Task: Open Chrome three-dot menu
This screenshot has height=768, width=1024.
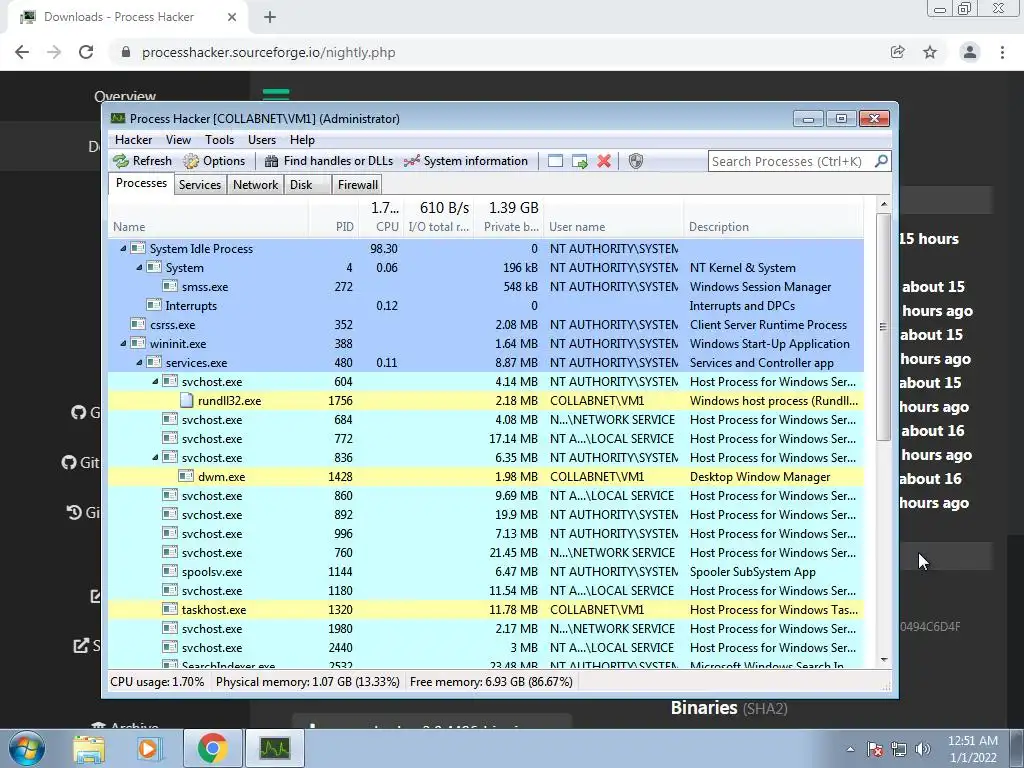Action: 1002,52
